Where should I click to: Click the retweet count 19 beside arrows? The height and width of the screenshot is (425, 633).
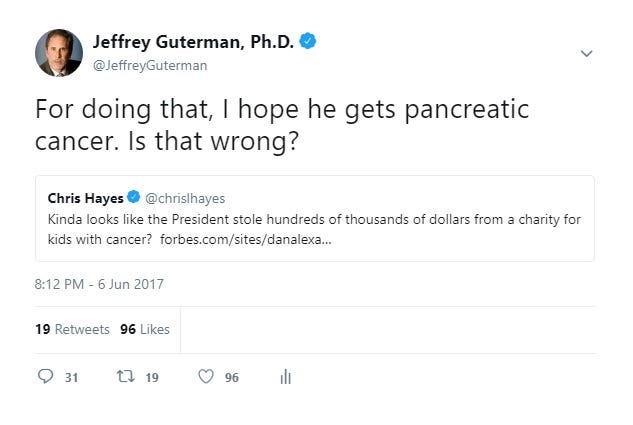click(x=152, y=377)
